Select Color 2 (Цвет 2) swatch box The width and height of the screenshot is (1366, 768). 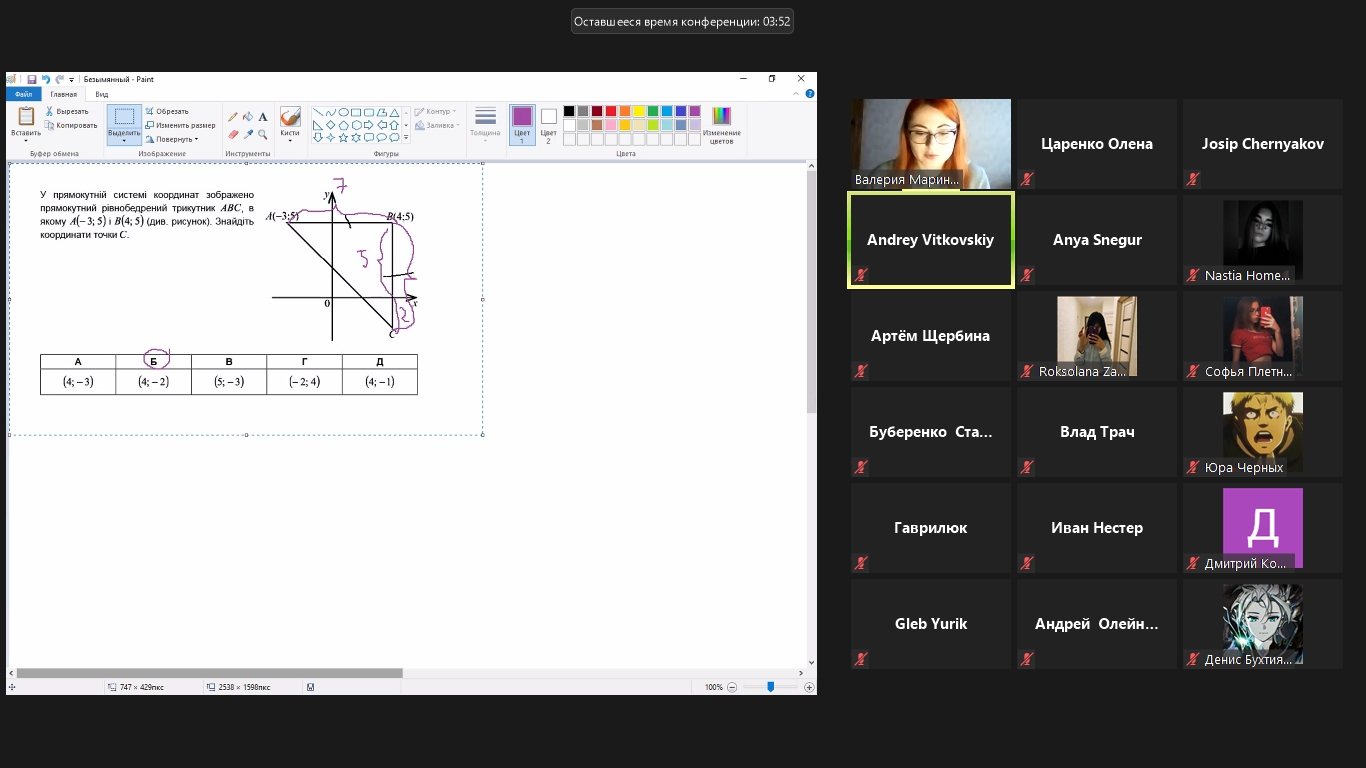pyautogui.click(x=548, y=122)
